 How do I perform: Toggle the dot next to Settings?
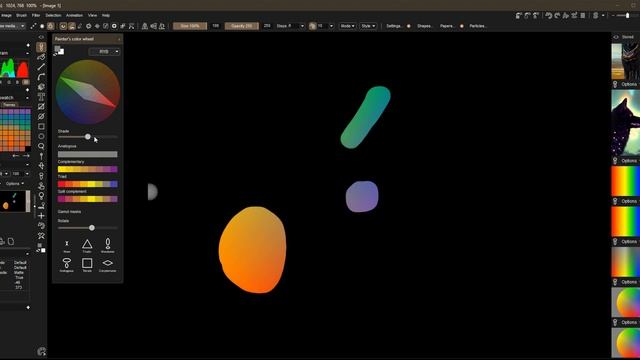(x=409, y=26)
